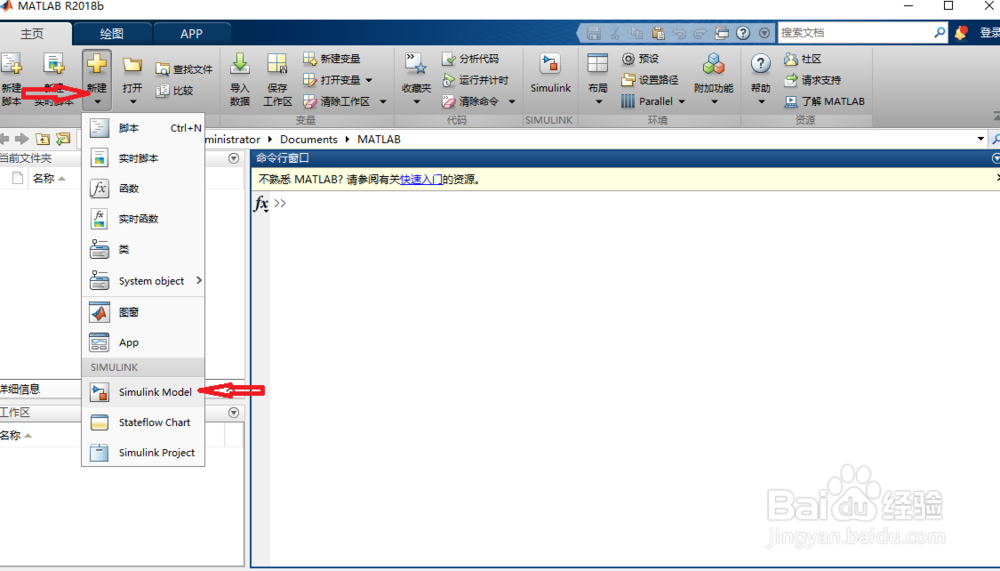Choose Simulink Model from the menu
The image size is (1000, 571).
click(143, 392)
